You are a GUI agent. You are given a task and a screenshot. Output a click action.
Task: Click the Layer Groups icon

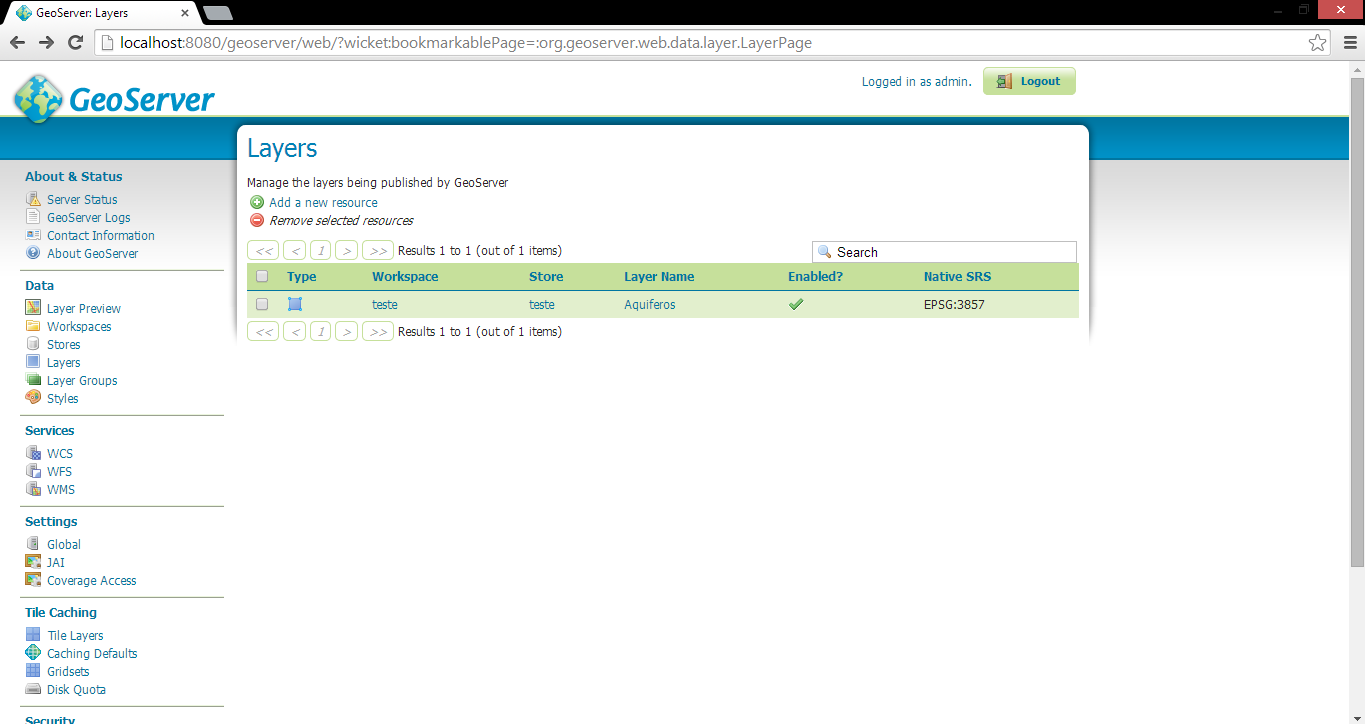(33, 380)
